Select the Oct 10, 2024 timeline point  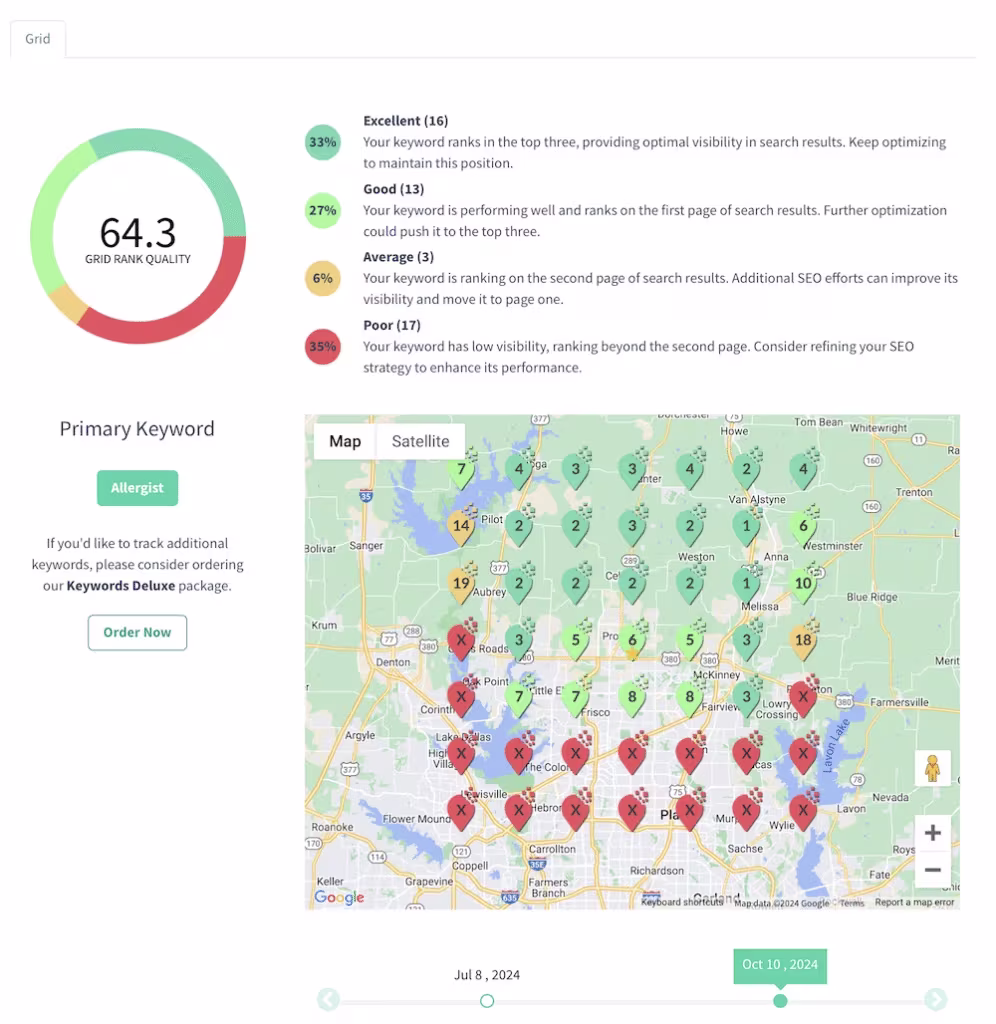click(x=780, y=1000)
